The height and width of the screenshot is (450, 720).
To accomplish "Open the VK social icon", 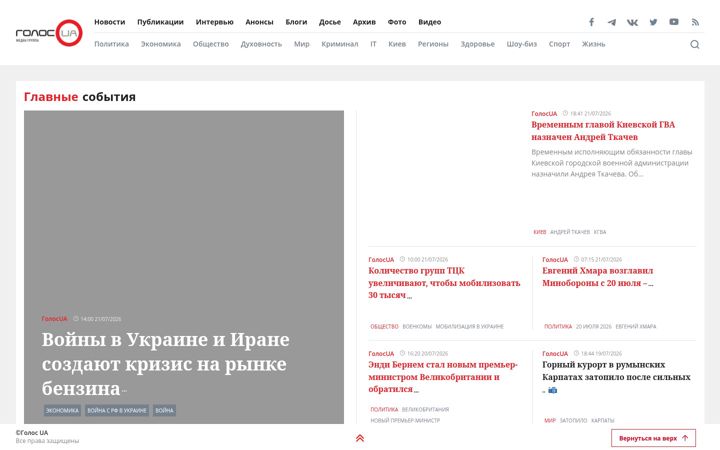I will [x=632, y=22].
